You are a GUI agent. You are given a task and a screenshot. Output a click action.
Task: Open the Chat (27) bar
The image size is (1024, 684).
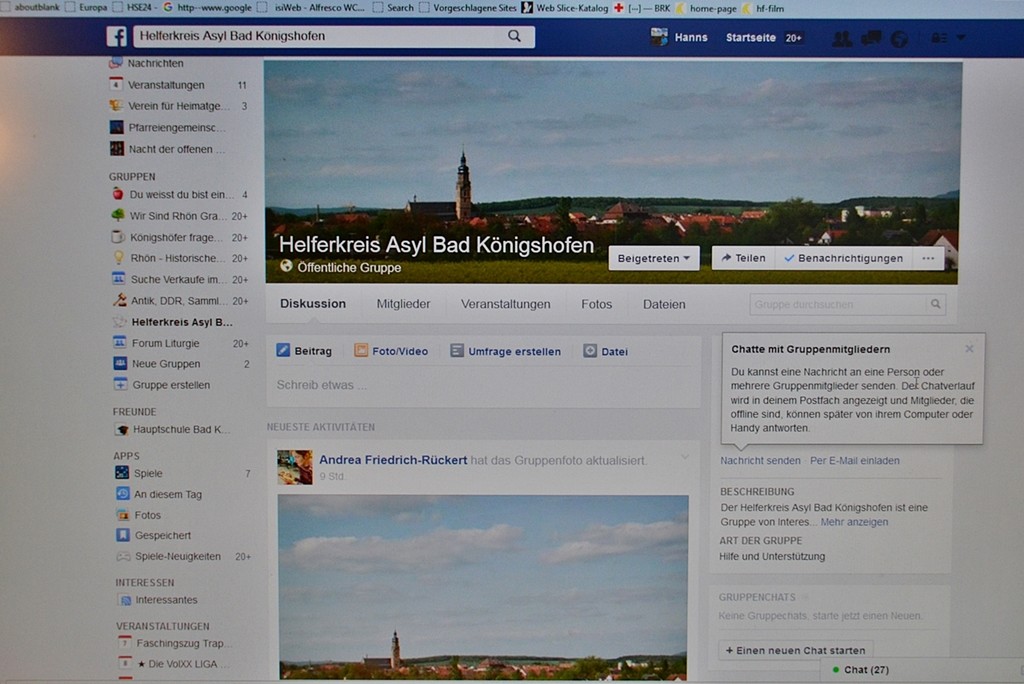[x=921, y=670]
